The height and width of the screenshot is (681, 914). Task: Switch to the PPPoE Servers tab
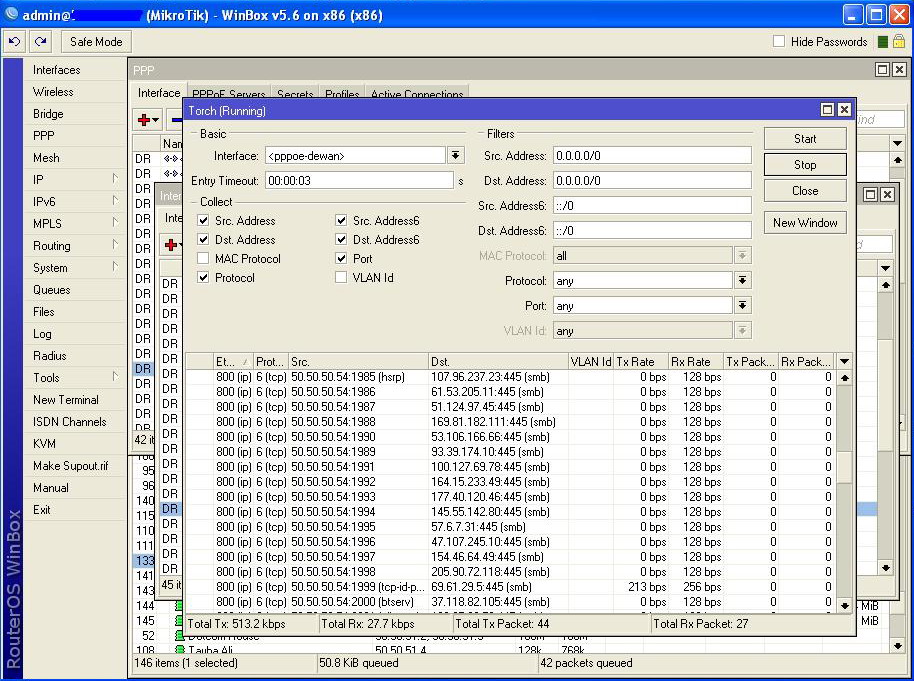tap(228, 95)
